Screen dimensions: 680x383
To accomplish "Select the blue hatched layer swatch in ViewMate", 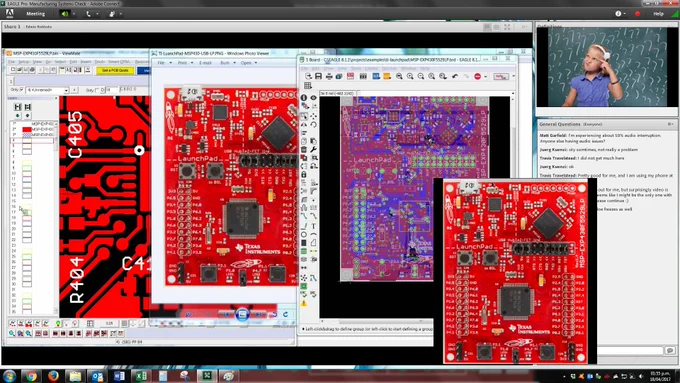I will pos(27,135).
